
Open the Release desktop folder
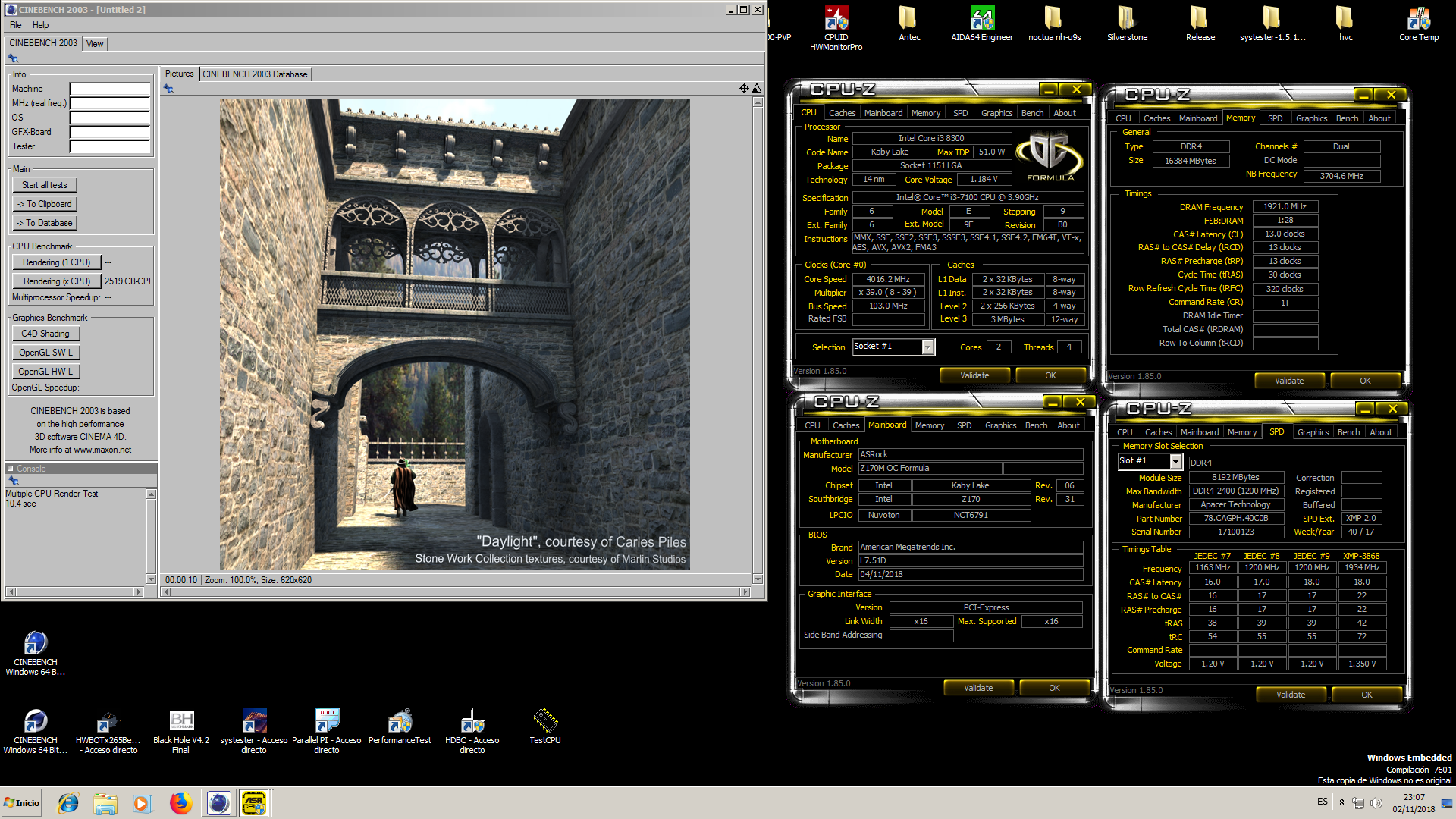click(x=1200, y=24)
